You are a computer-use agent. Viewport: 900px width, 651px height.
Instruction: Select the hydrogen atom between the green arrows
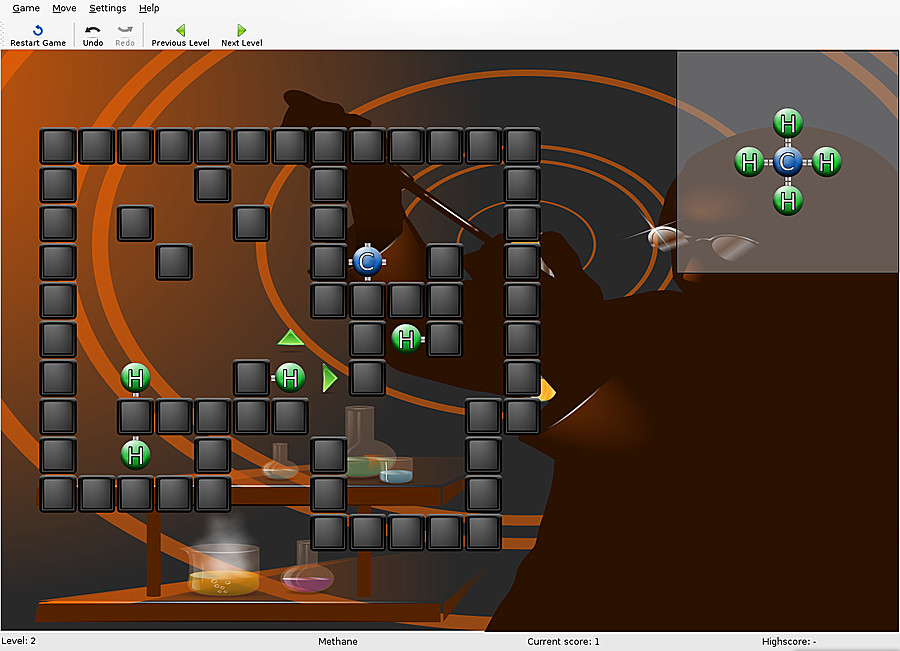289,378
